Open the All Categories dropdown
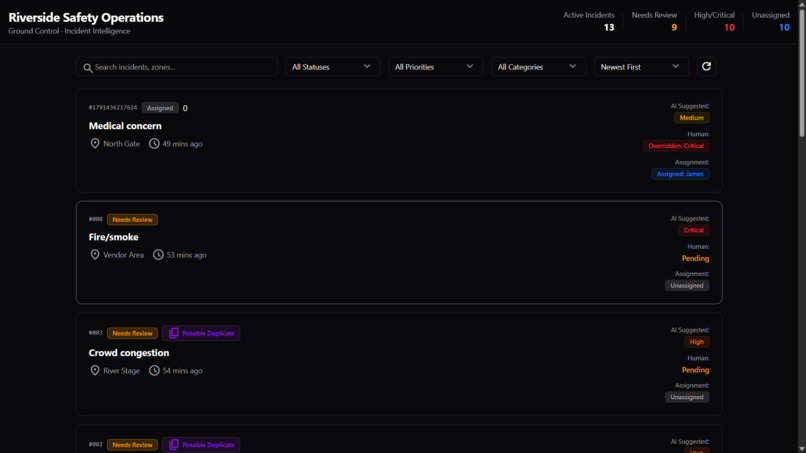The height and width of the screenshot is (453, 806). tap(538, 67)
